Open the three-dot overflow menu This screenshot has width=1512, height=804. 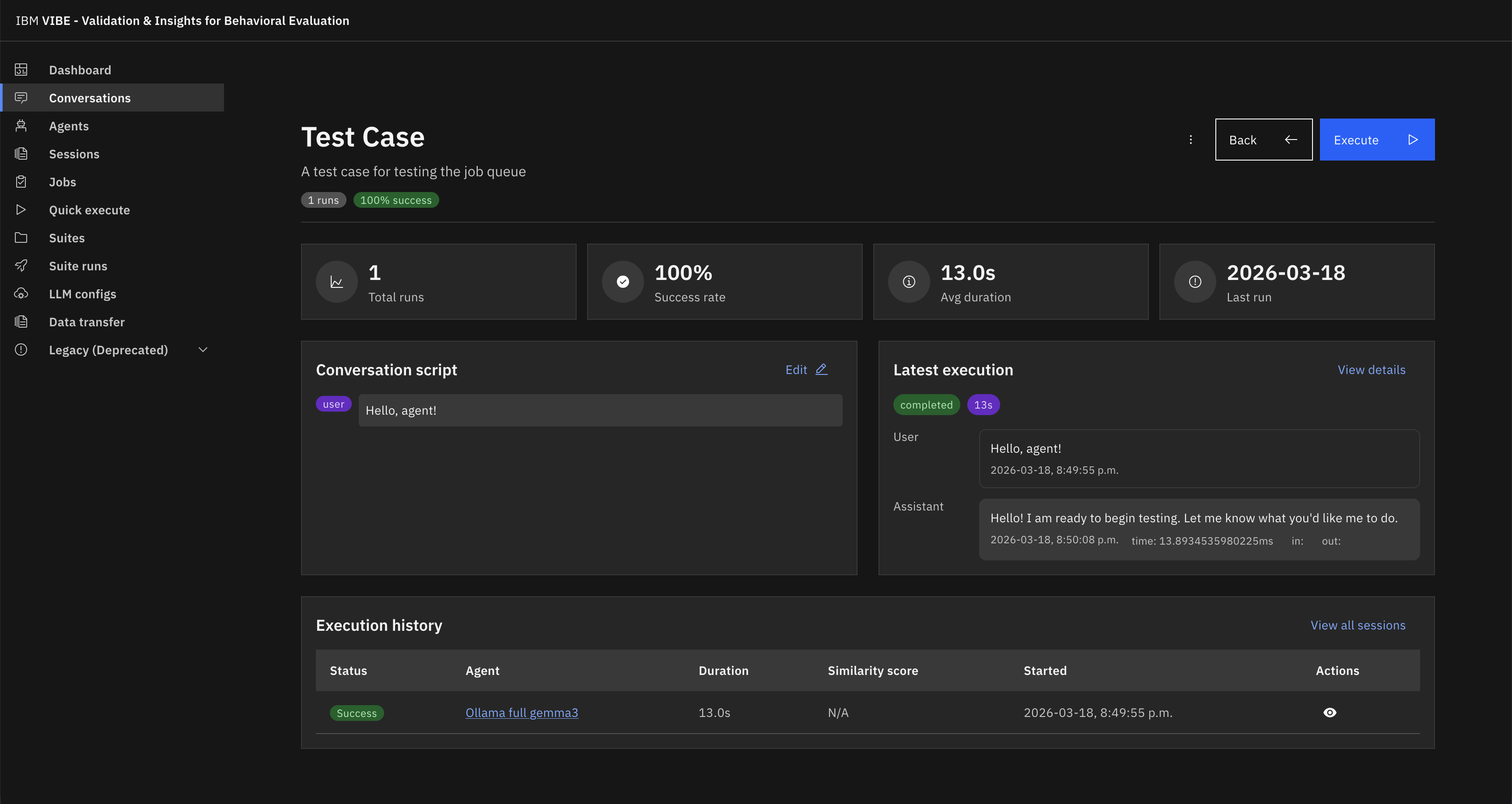(x=1190, y=140)
